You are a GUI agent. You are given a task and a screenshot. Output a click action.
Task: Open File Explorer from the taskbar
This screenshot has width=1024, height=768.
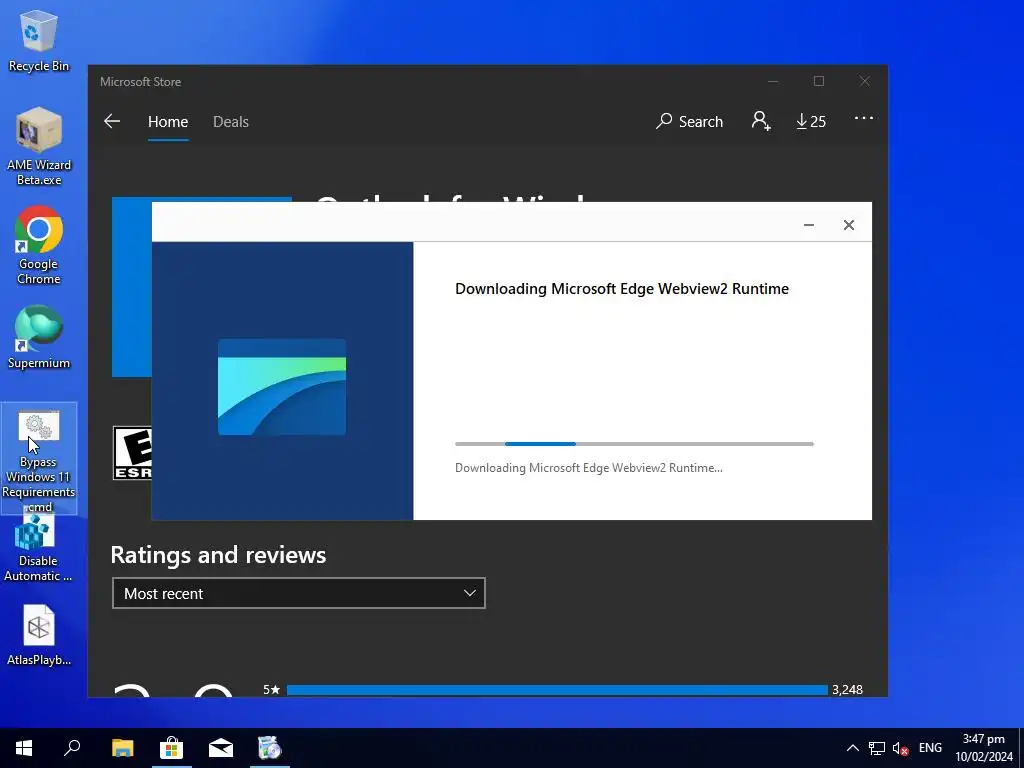click(122, 748)
